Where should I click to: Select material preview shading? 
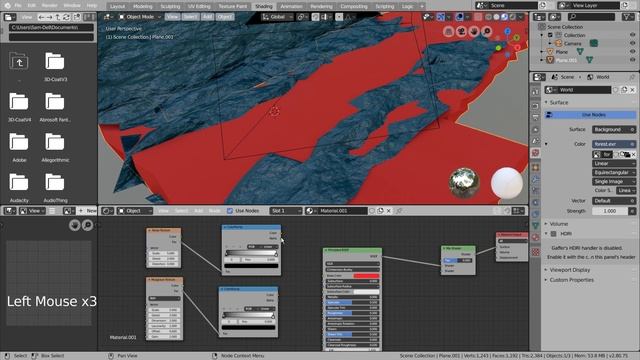click(504, 17)
